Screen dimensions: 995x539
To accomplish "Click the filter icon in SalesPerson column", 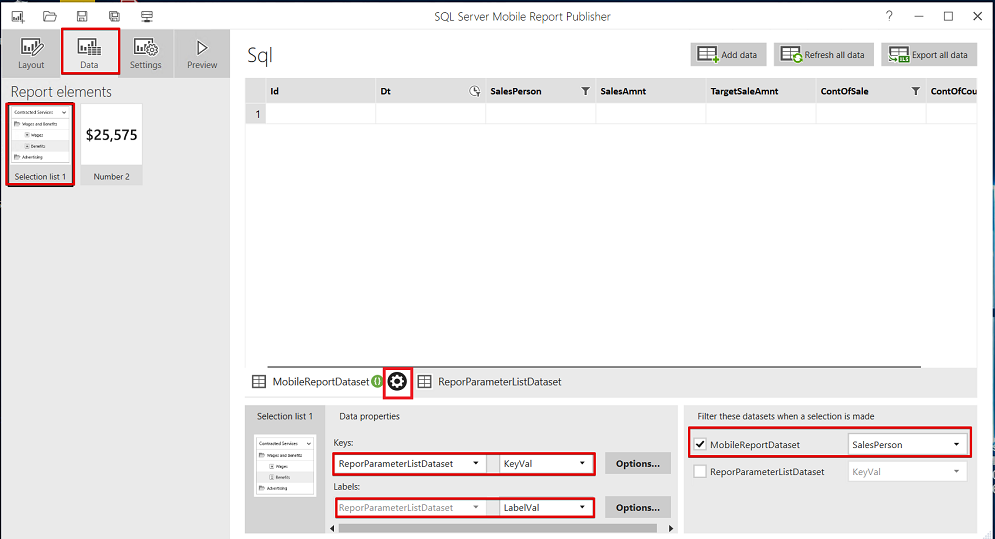I will pos(585,91).
